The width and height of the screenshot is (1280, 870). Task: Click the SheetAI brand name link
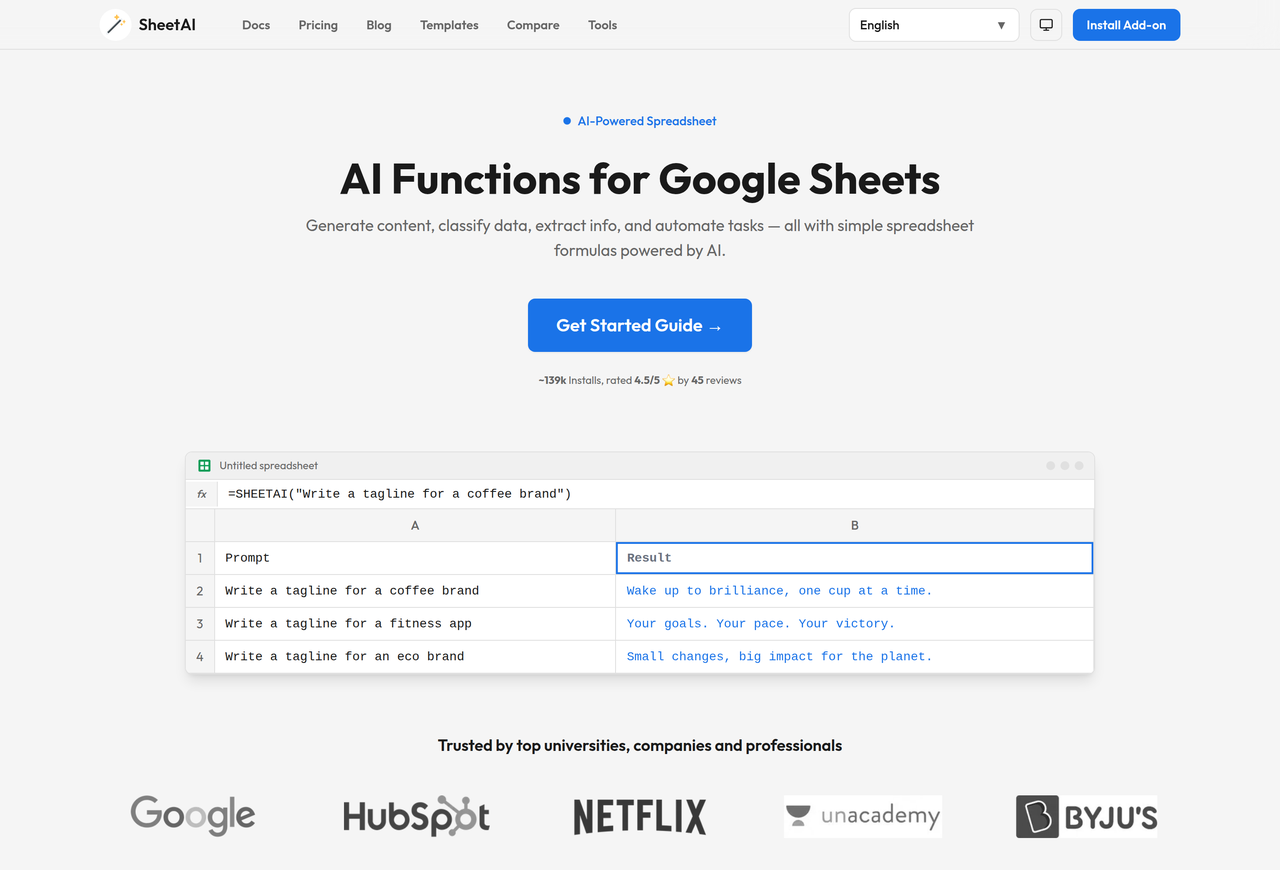(167, 25)
